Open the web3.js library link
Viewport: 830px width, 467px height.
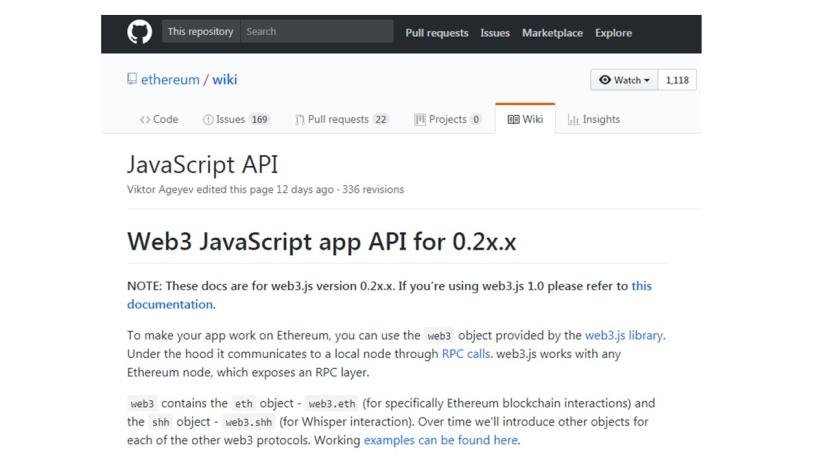[623, 335]
